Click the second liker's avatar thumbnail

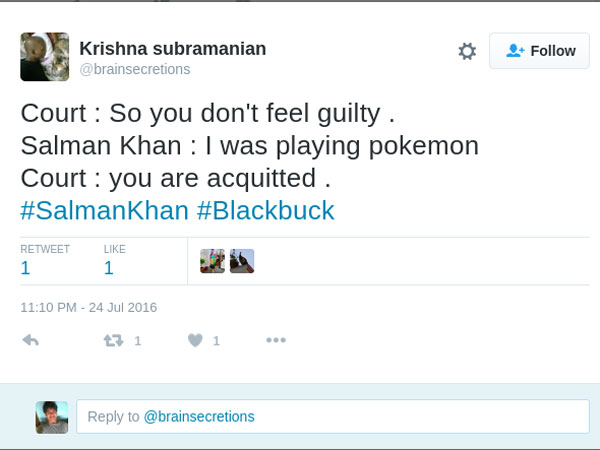pos(242,261)
